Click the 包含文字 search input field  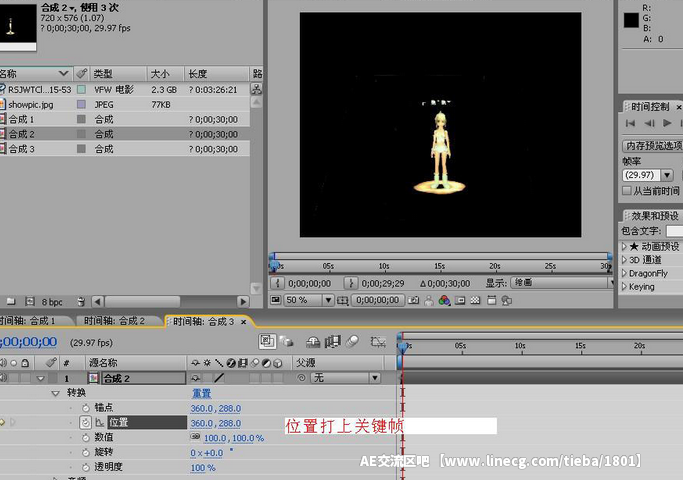point(674,231)
